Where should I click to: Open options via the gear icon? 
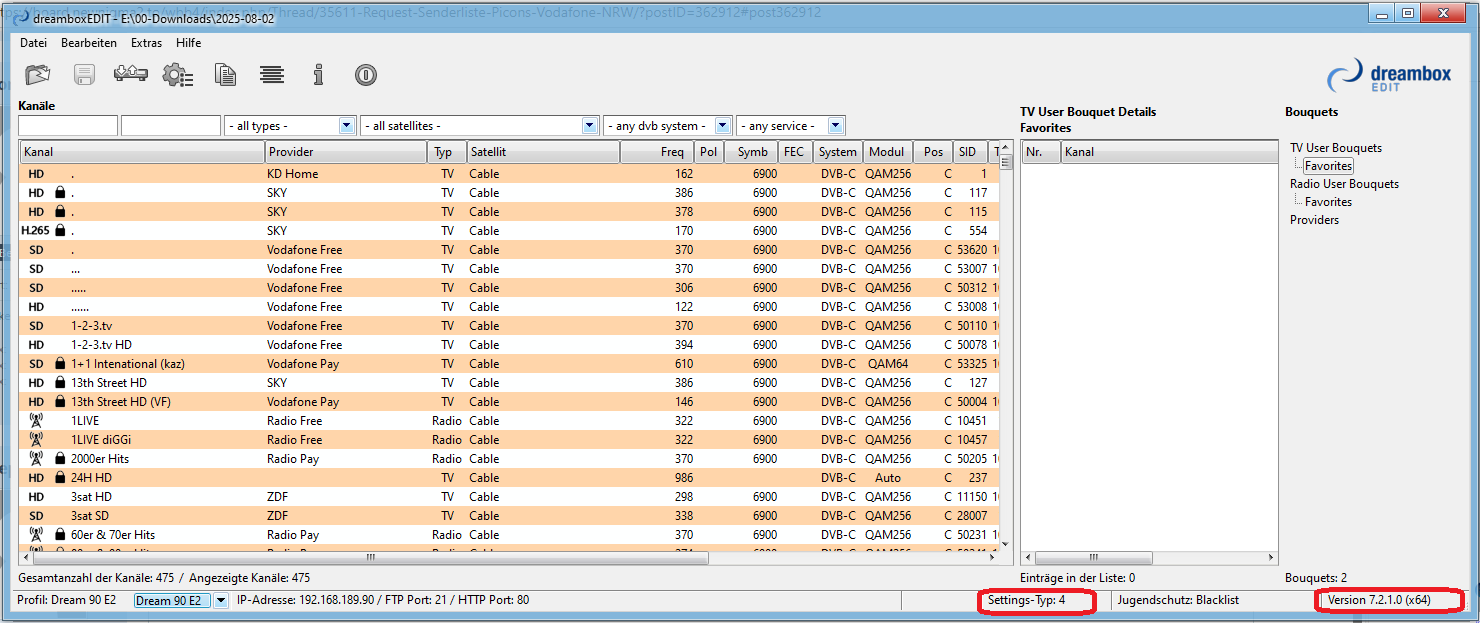[x=178, y=75]
